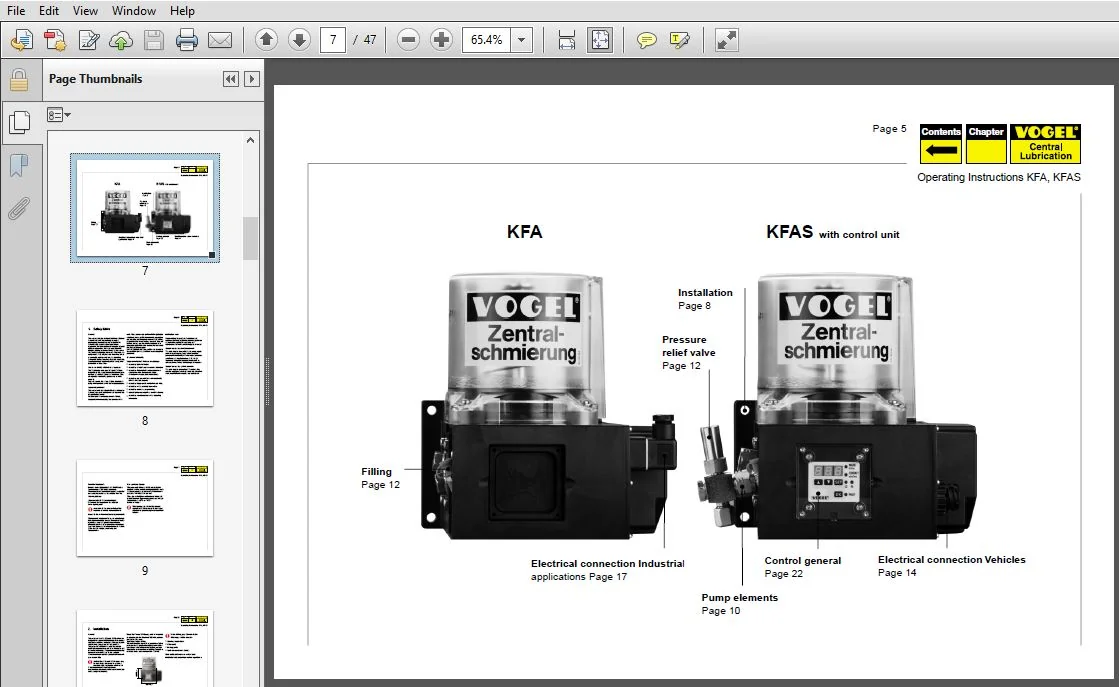Open the Edit menu
Viewport: 1119px width, 687px height.
click(x=49, y=11)
